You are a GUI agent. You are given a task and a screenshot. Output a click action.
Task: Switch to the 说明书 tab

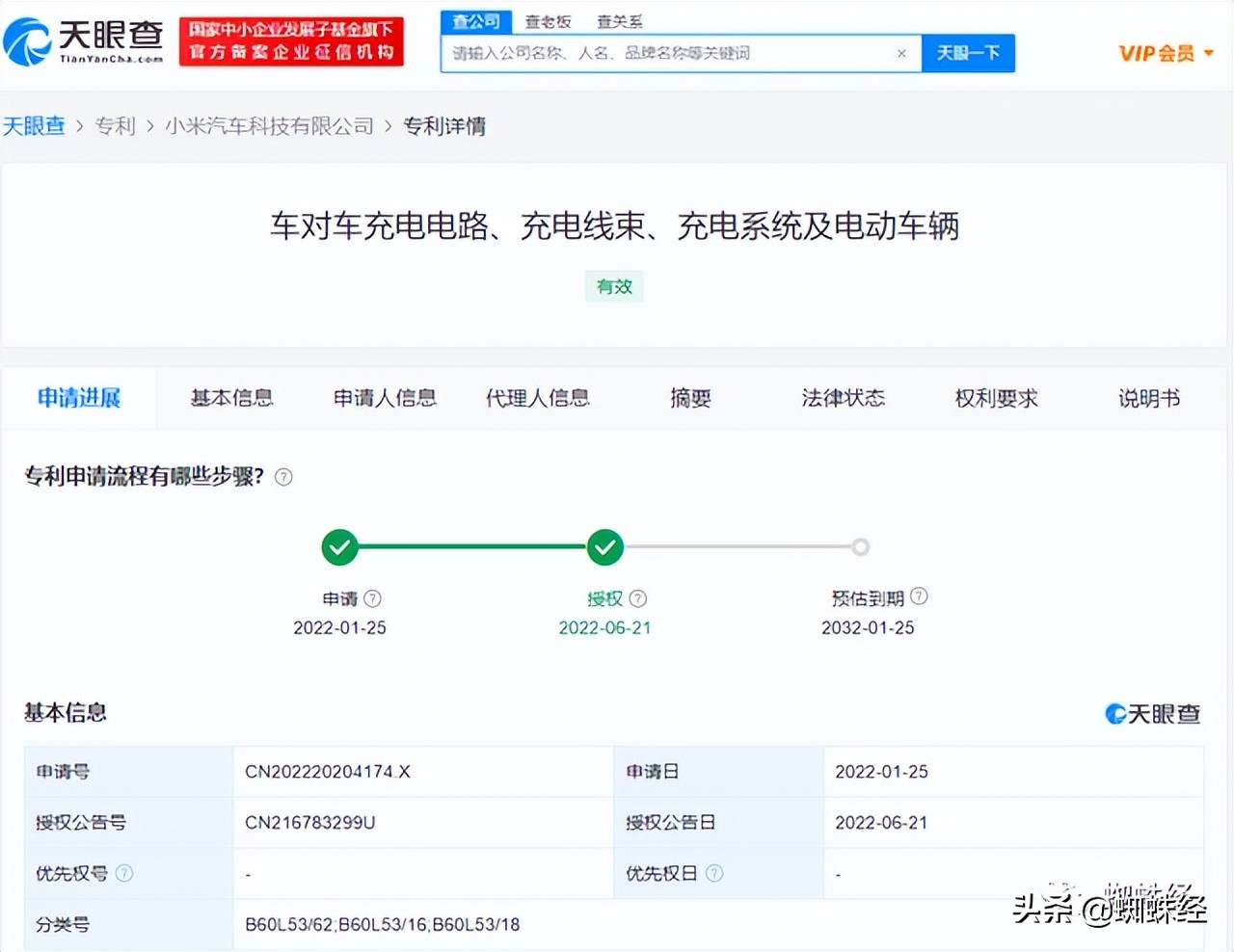(x=1149, y=398)
